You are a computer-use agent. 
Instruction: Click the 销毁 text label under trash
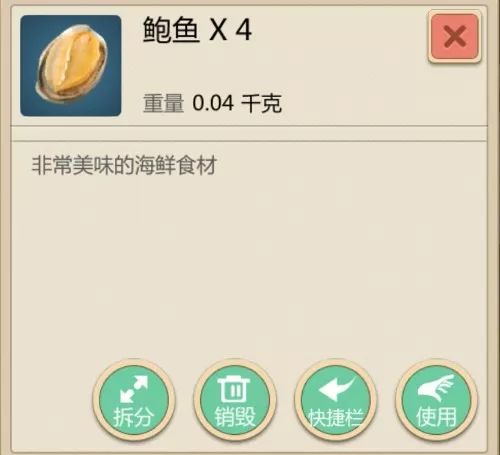pyautogui.click(x=235, y=417)
